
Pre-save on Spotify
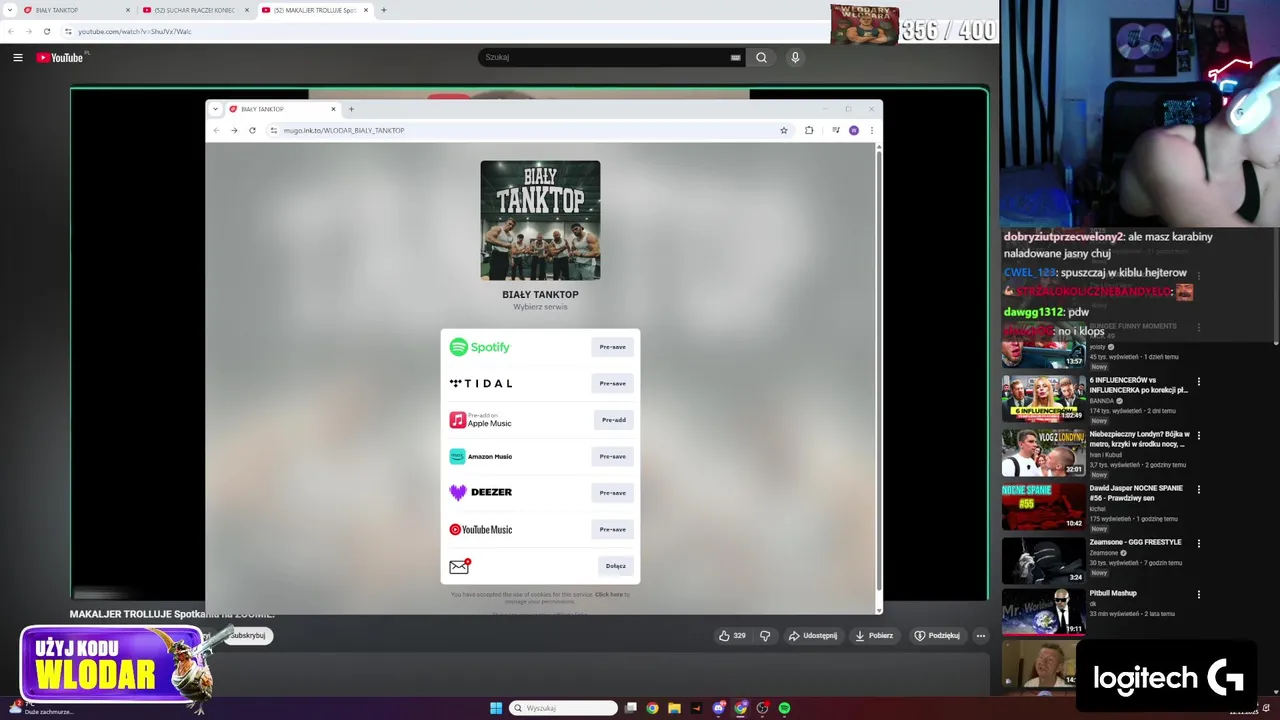613,347
